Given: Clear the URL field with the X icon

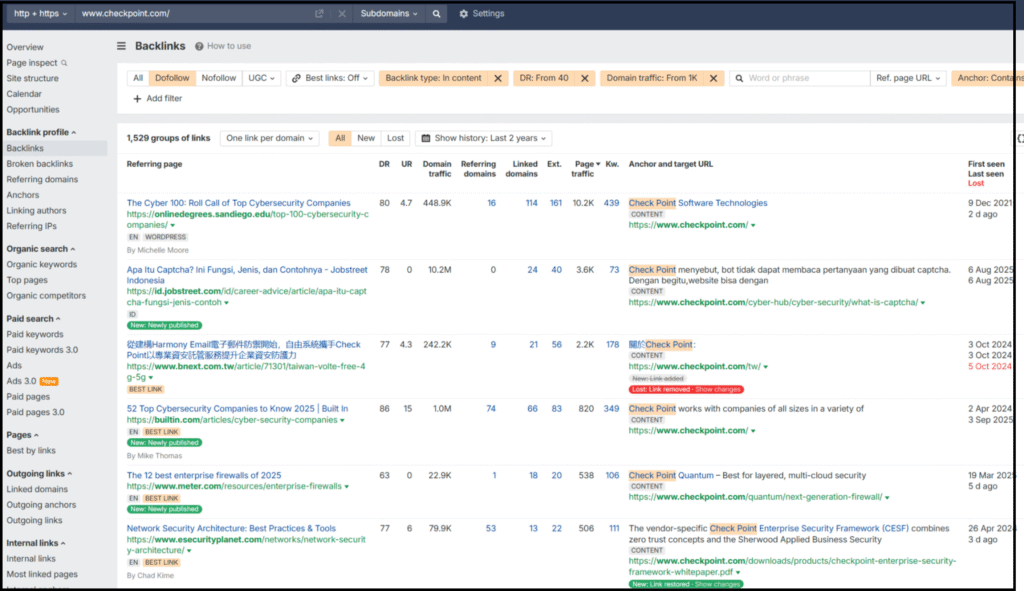Looking at the screenshot, I should click(342, 14).
